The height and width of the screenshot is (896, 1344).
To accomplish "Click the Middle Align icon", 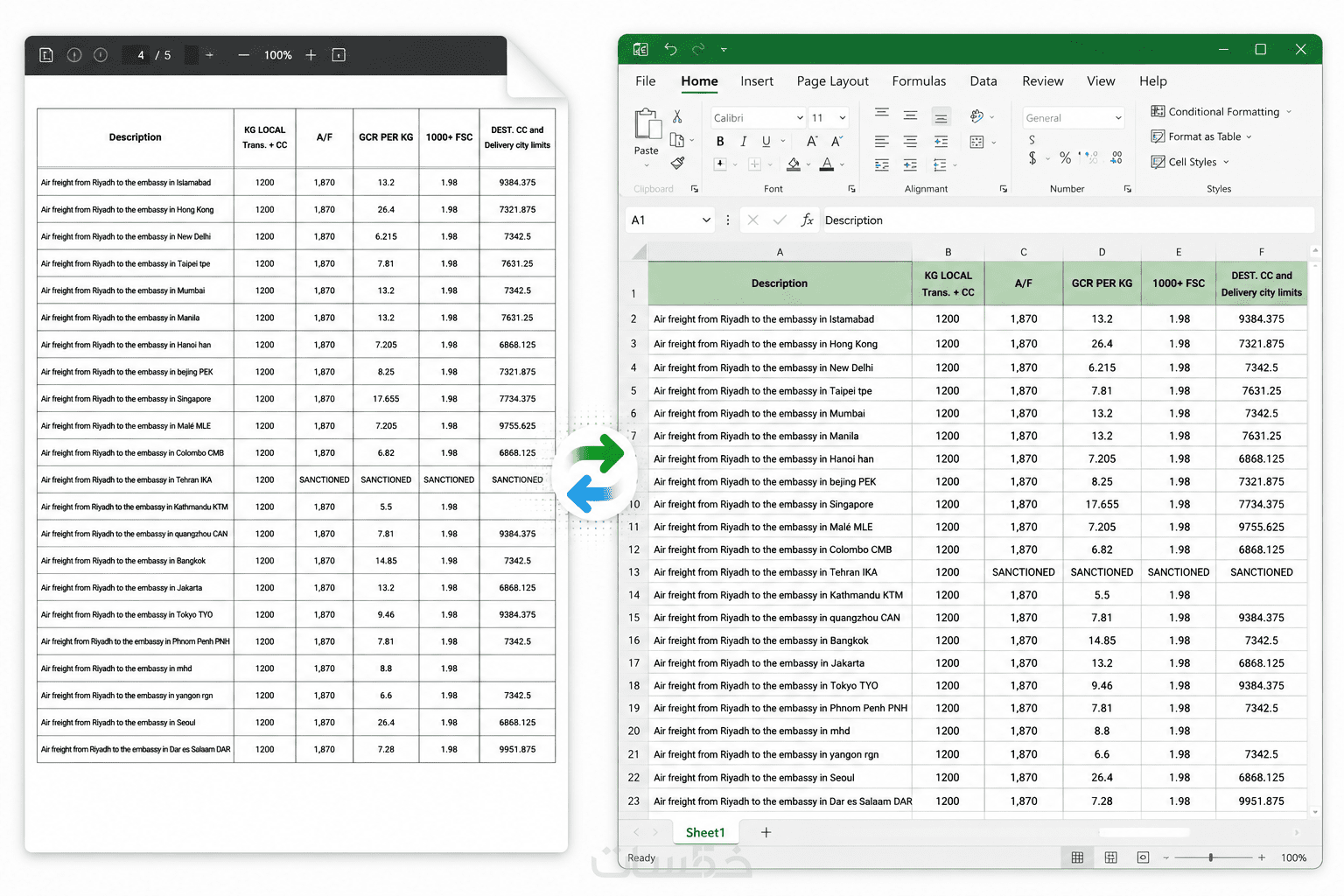I will pyautogui.click(x=911, y=115).
